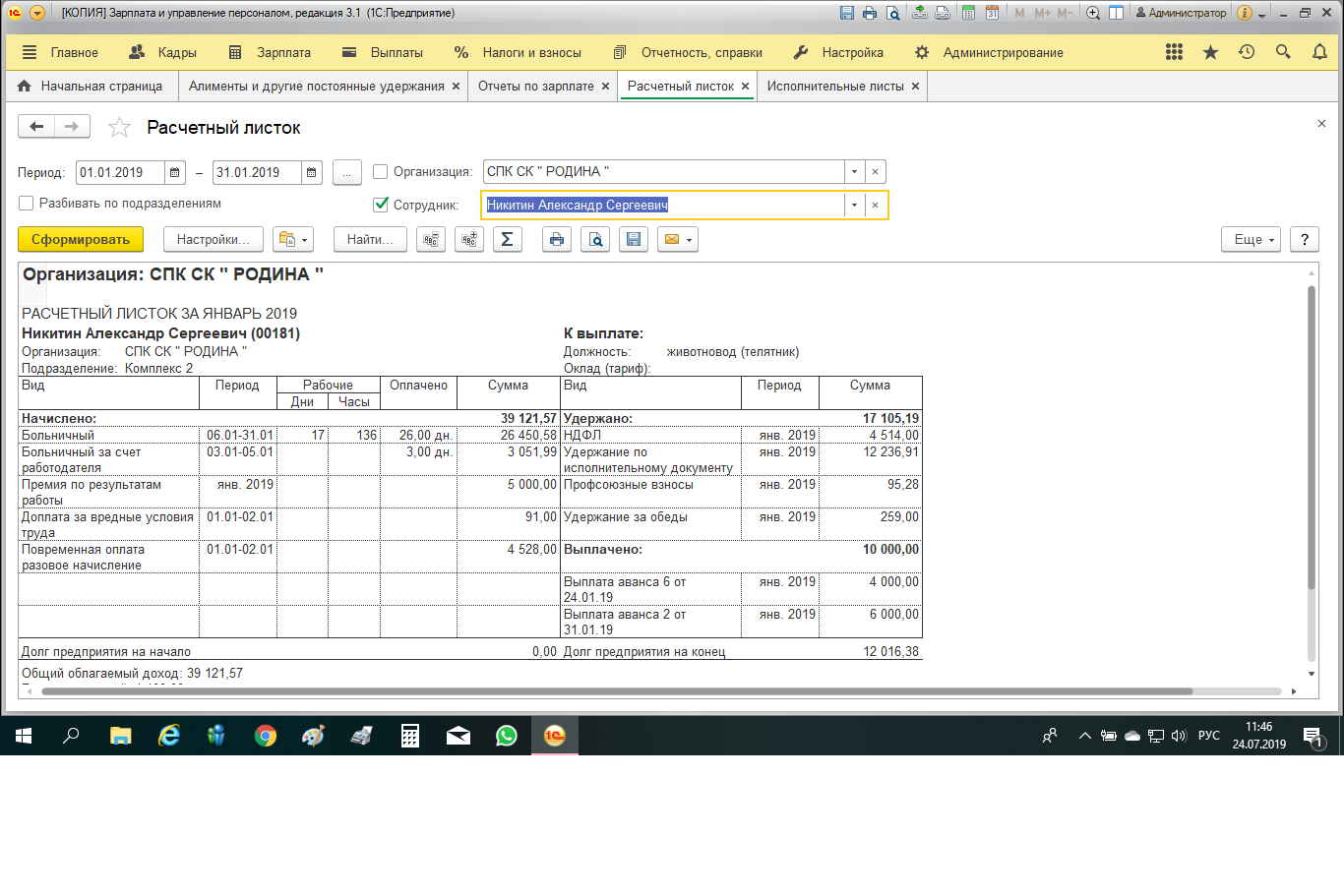1344x896 pixels.
Task: Open print preview from the report toolbar
Action: tap(595, 239)
